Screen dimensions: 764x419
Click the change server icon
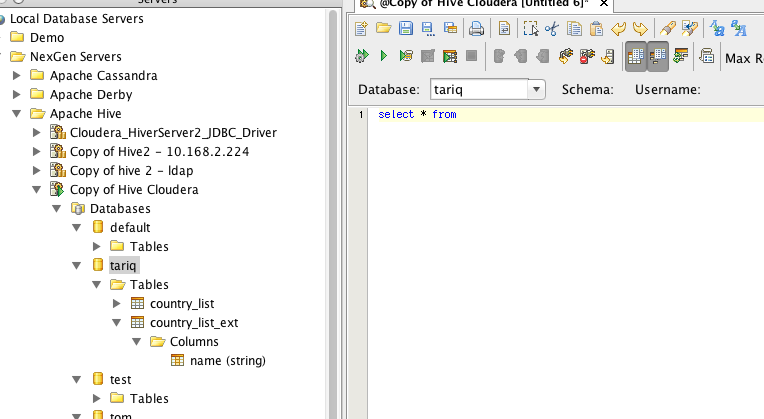[608, 57]
